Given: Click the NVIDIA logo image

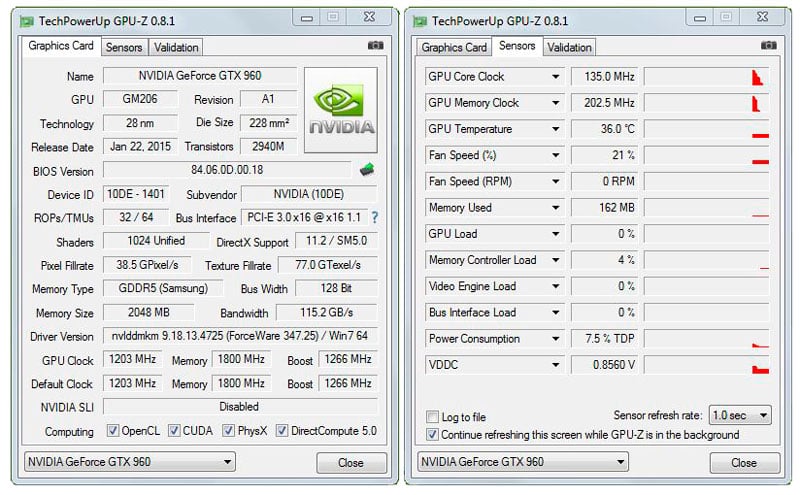Looking at the screenshot, I should [341, 110].
